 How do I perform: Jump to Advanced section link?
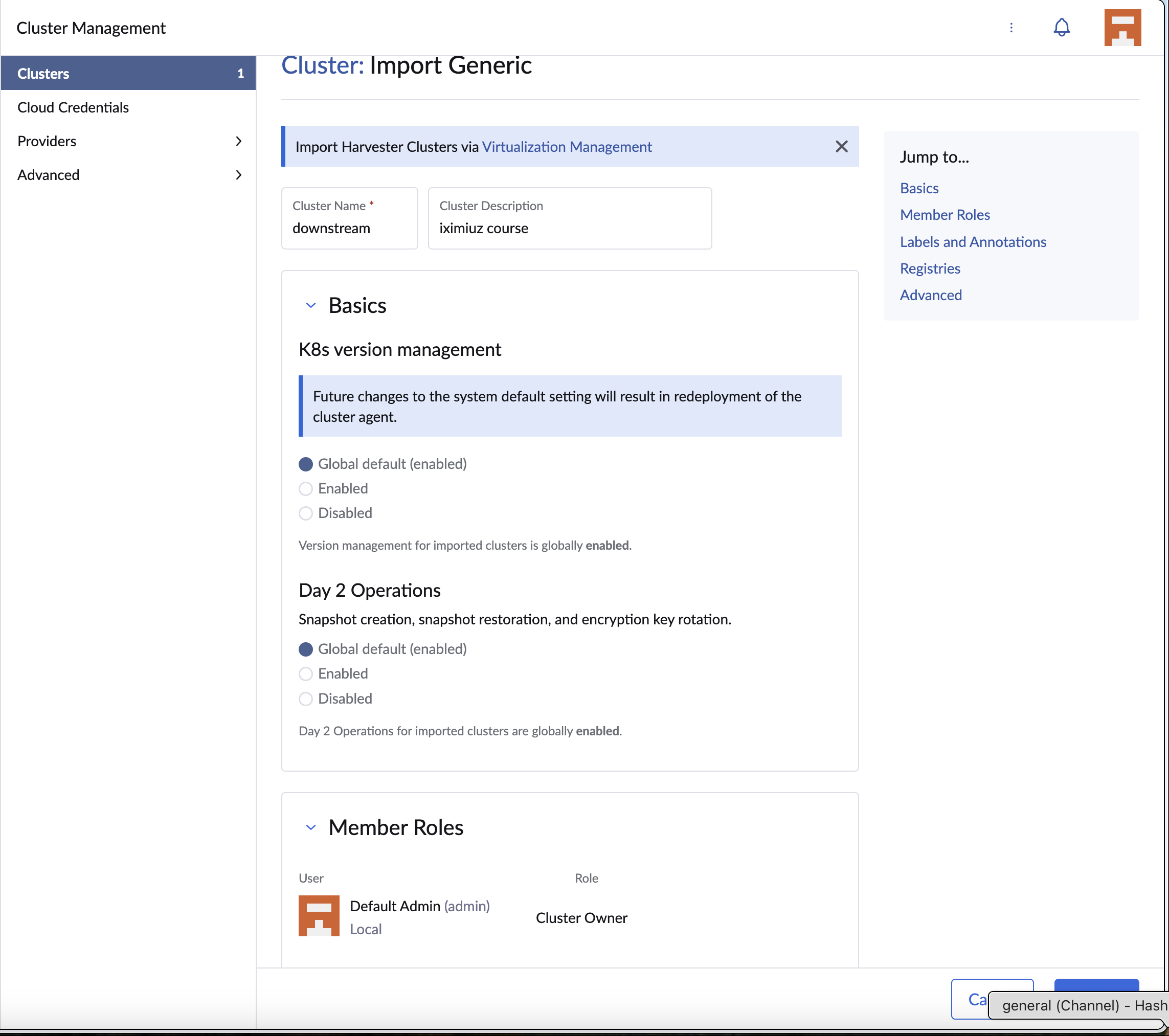pos(931,295)
